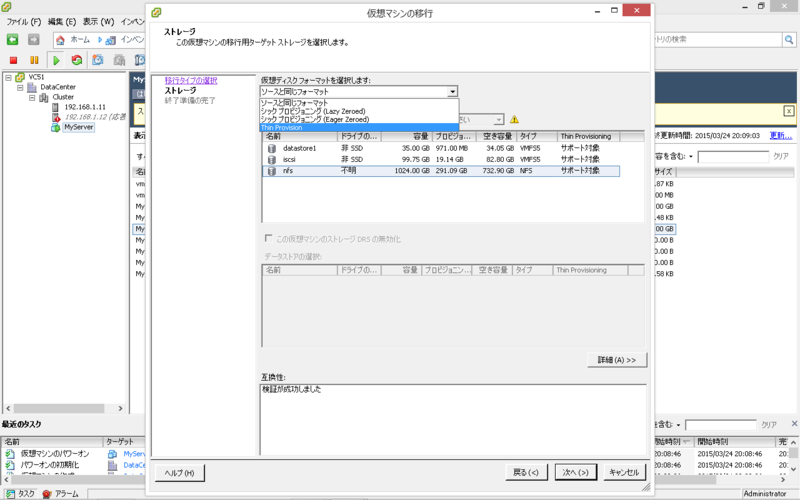Collapse the DataCenter tree node
The height and width of the screenshot is (500, 800).
tap(20, 87)
